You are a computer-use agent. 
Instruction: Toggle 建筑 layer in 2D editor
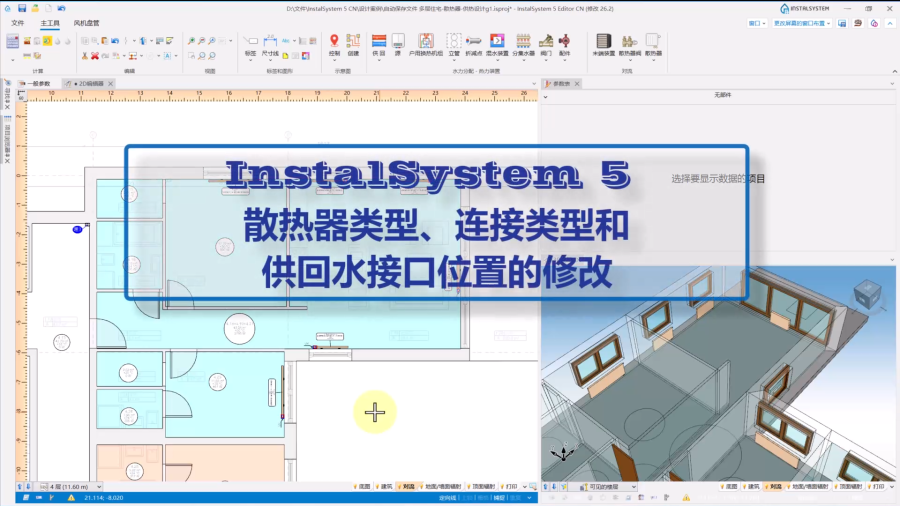tap(385, 486)
